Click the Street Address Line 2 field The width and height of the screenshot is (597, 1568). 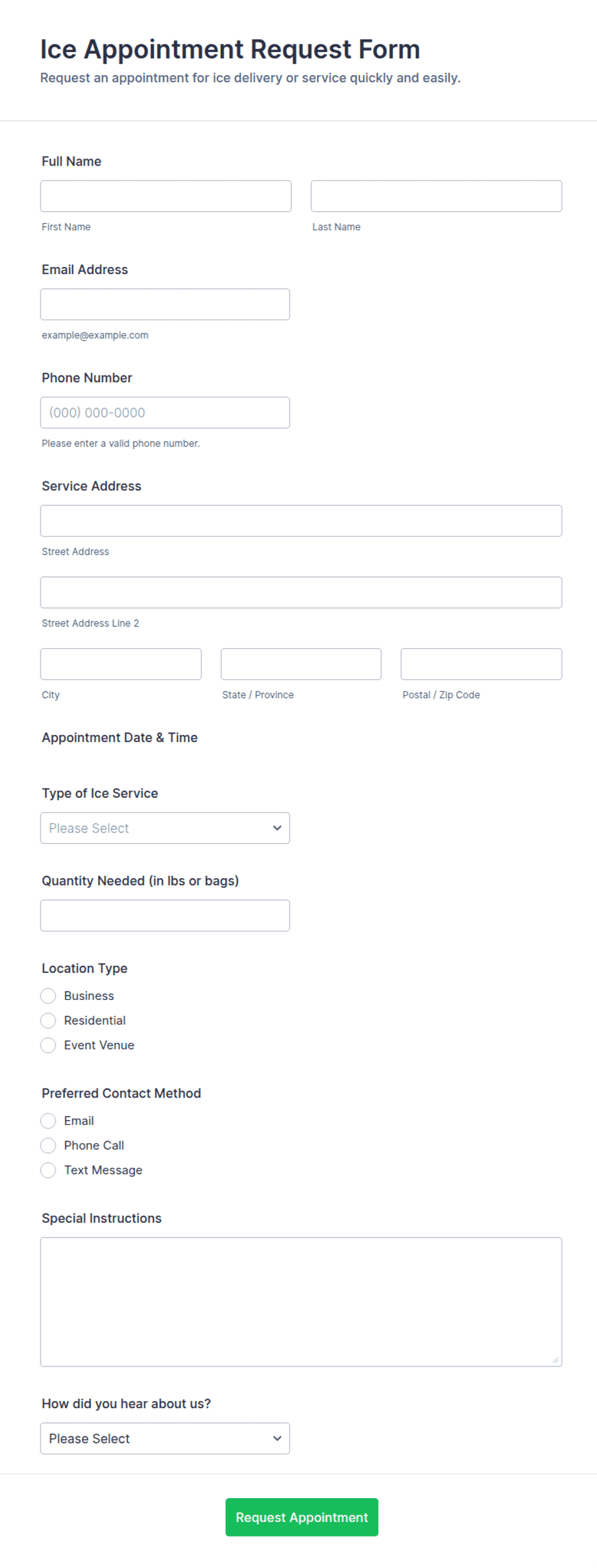tap(301, 592)
